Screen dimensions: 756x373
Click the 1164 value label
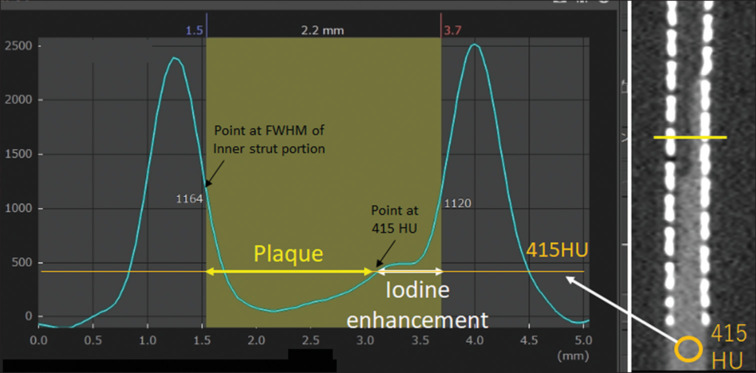coord(189,199)
